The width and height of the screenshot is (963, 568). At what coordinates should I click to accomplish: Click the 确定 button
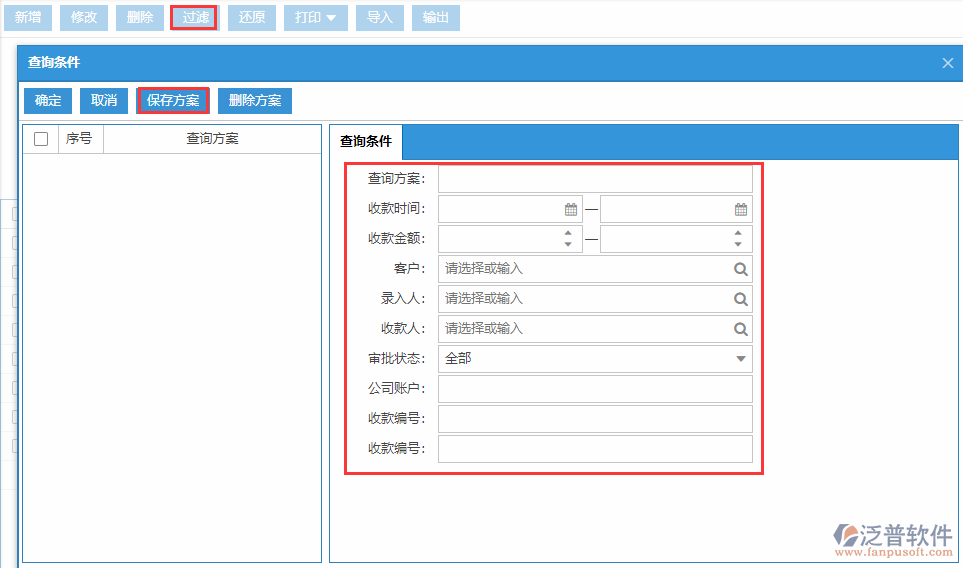(x=48, y=101)
